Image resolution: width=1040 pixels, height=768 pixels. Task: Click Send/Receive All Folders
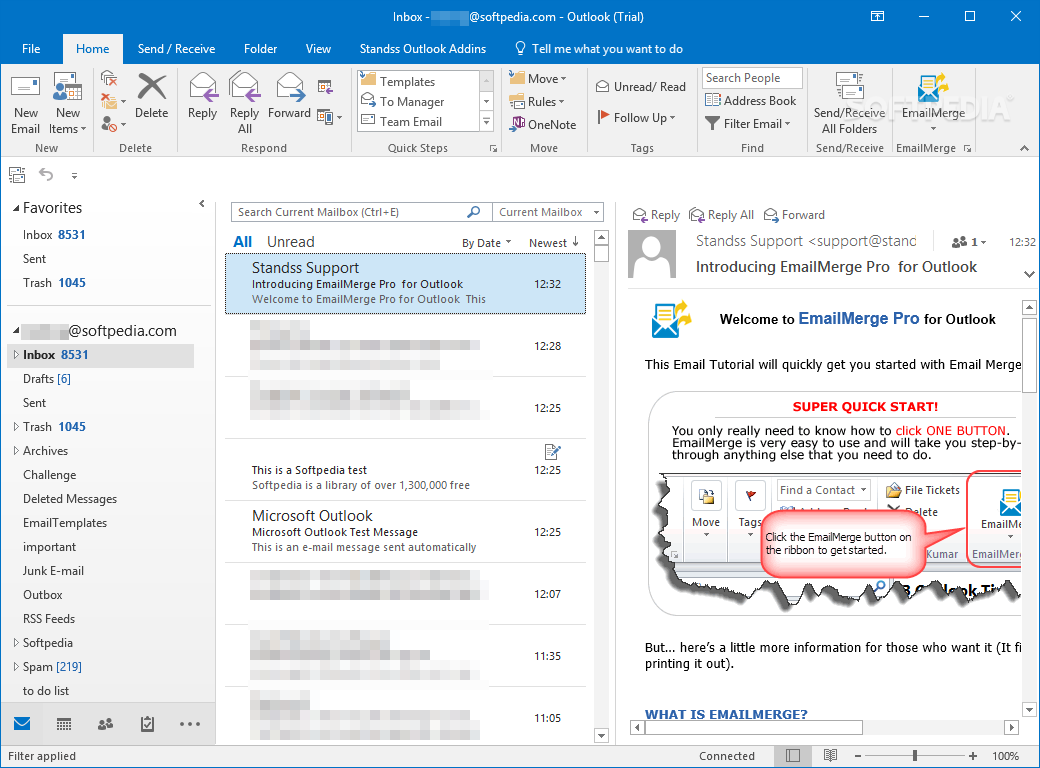coord(849,103)
